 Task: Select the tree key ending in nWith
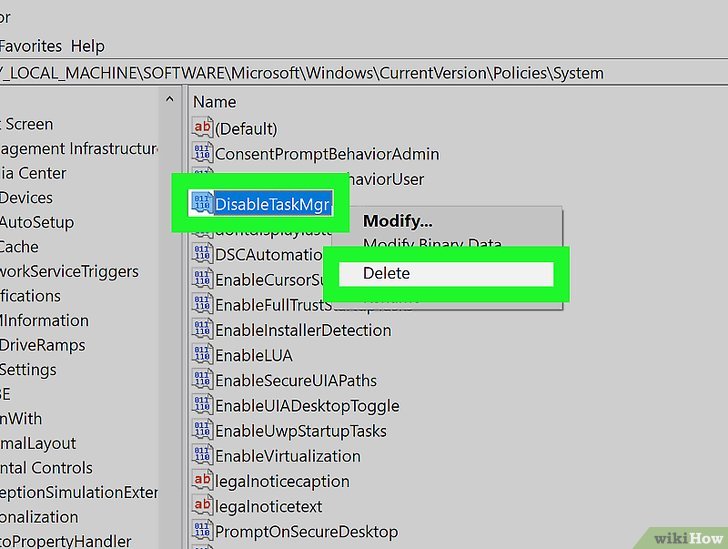click(21, 419)
